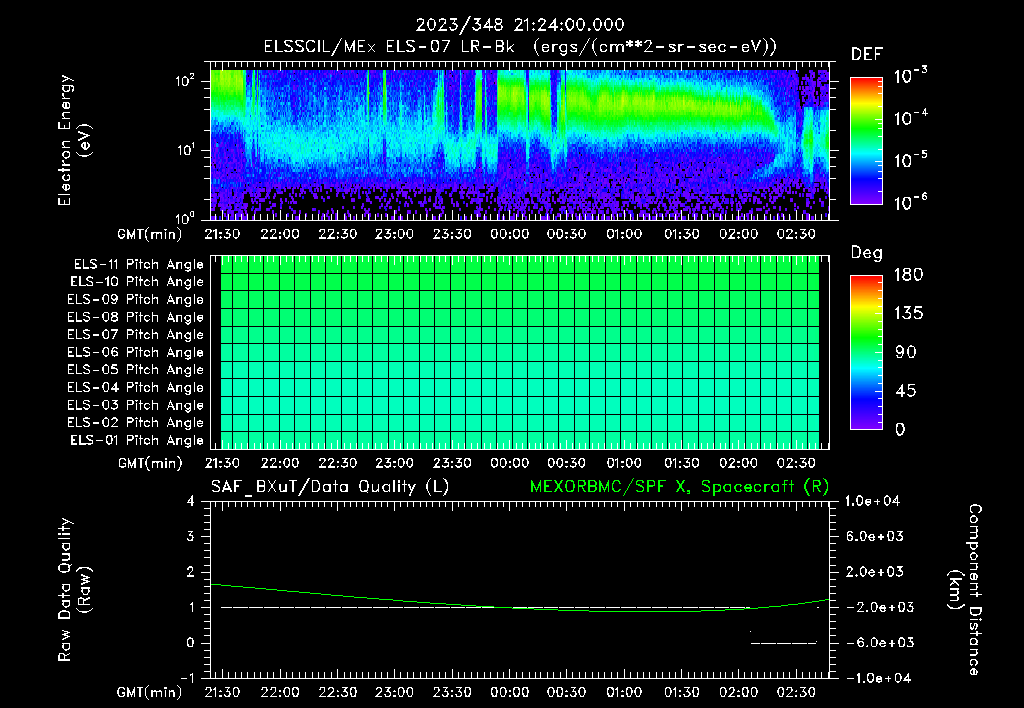Click the 90 tick on the Deg scale
Image resolution: width=1024 pixels, height=708 pixels.
(x=906, y=353)
